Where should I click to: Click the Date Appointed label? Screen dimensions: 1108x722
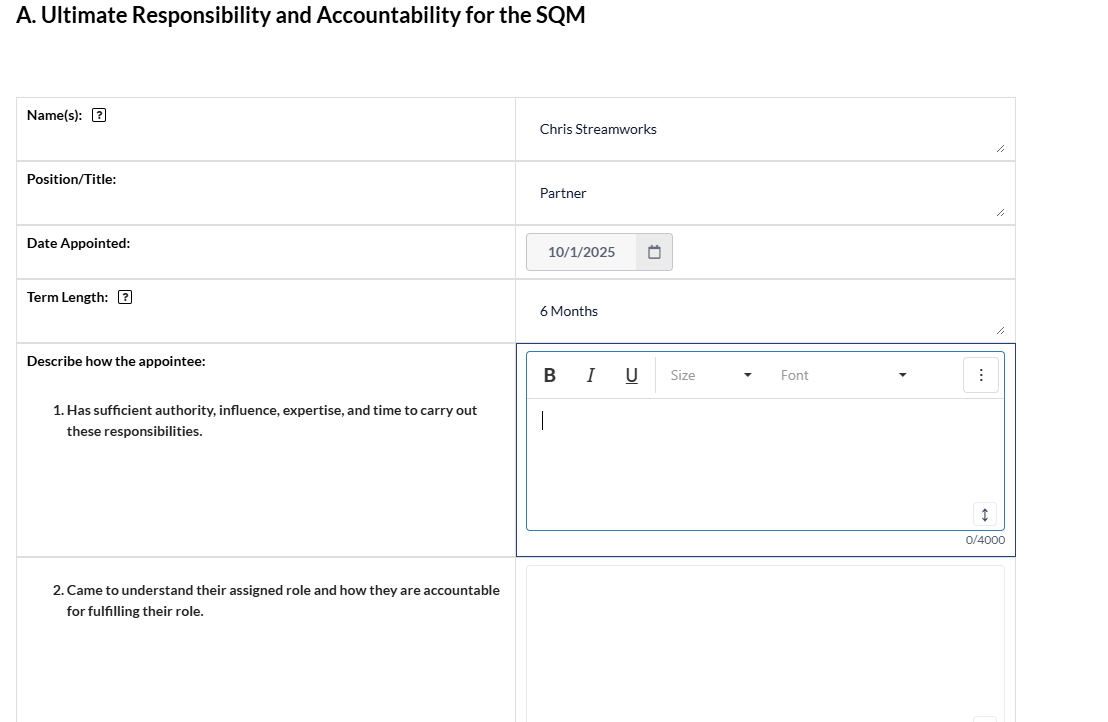pos(78,243)
